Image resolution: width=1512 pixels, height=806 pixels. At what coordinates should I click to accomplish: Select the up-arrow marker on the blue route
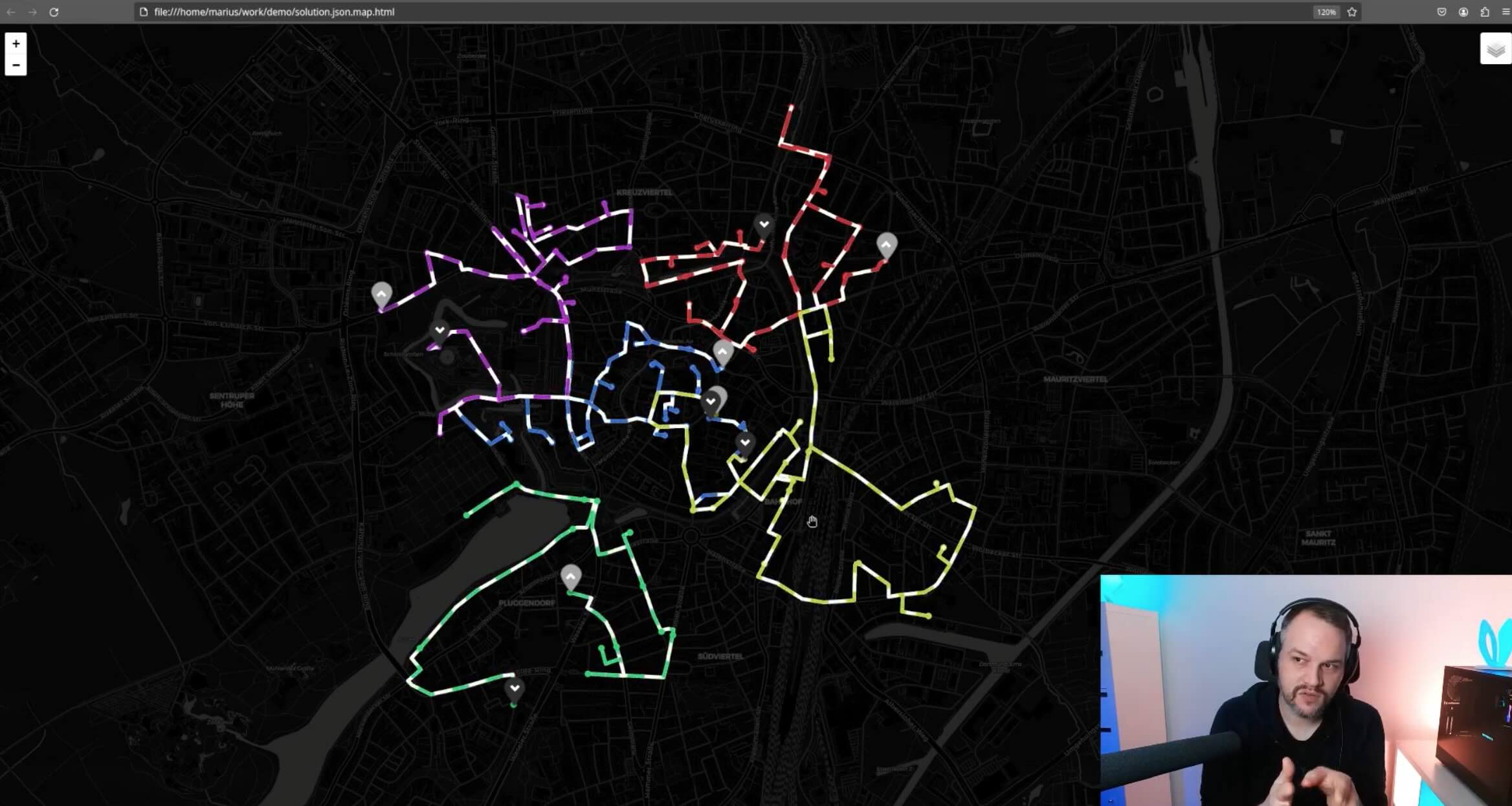[x=722, y=353]
